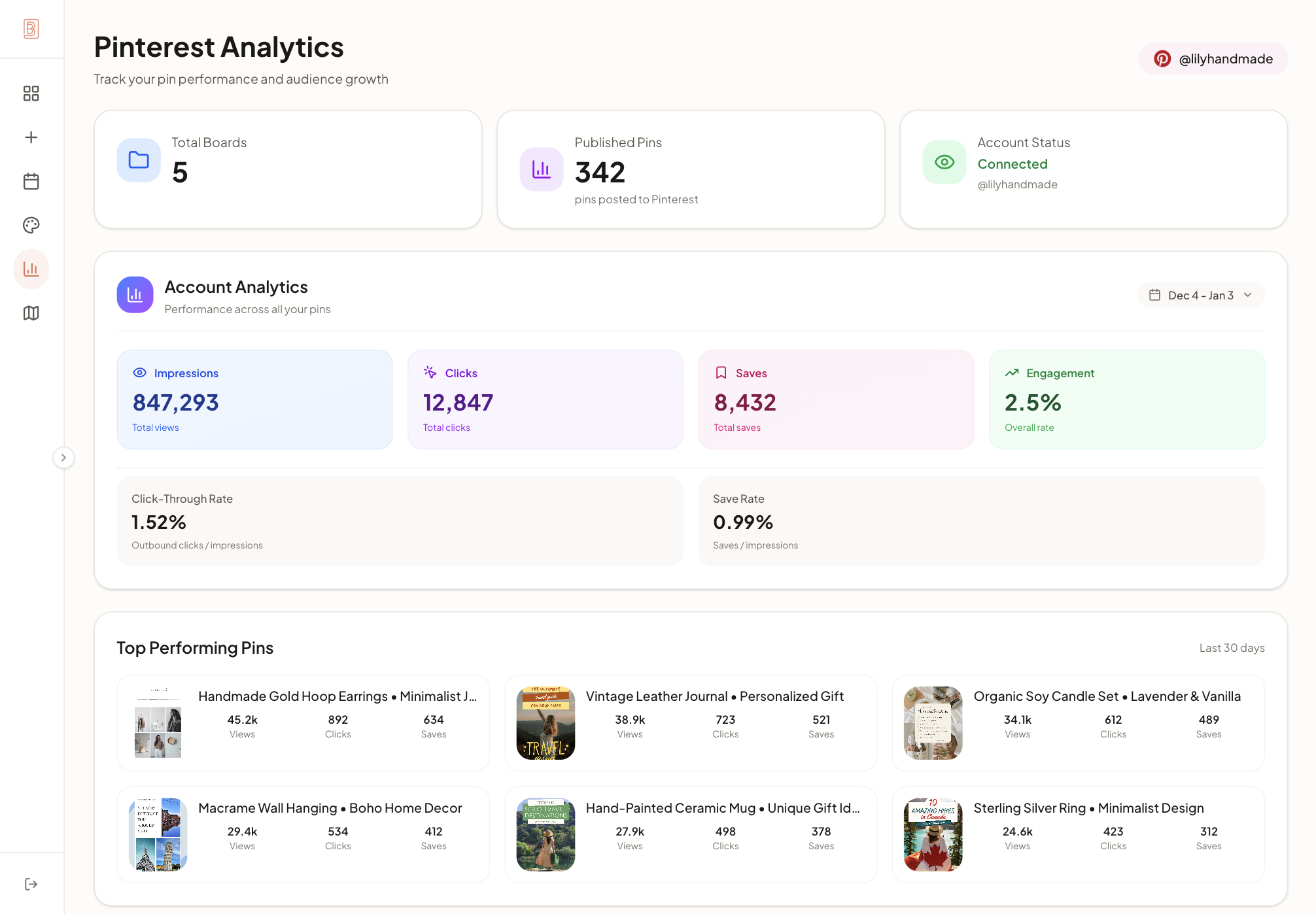Open the dashboard grid icon

pyautogui.click(x=31, y=93)
